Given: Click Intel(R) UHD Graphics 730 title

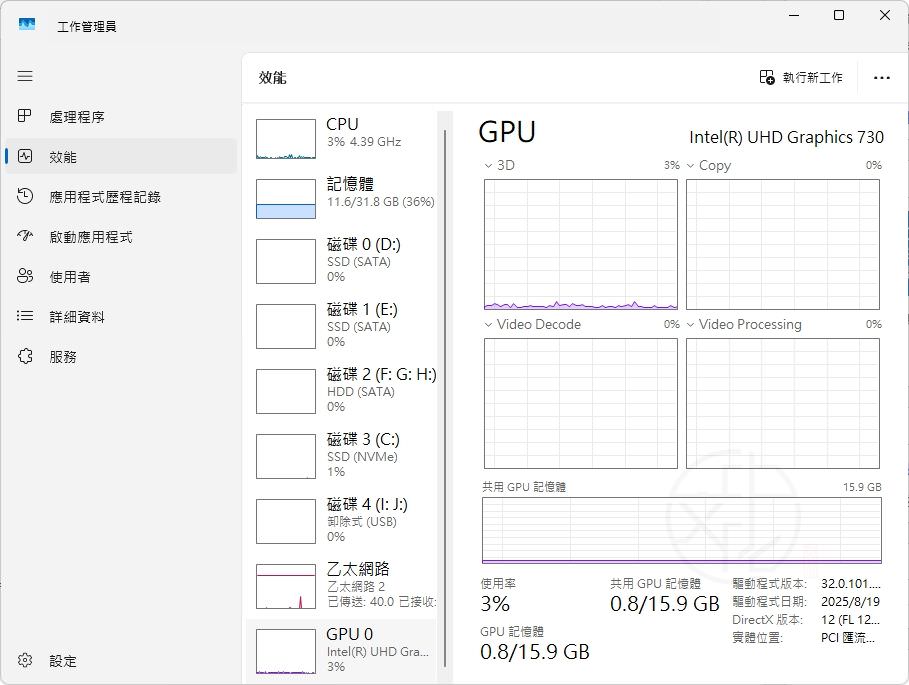Looking at the screenshot, I should click(786, 137).
